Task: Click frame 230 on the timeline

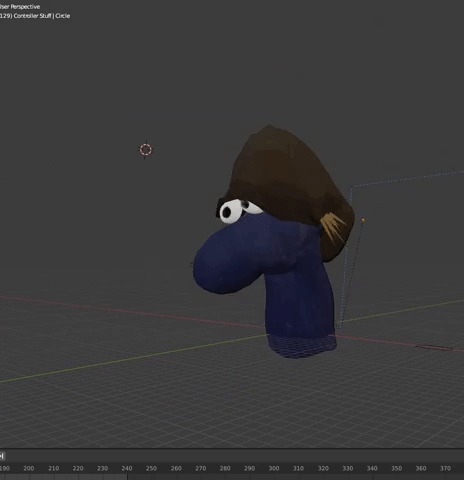Action: (102, 468)
